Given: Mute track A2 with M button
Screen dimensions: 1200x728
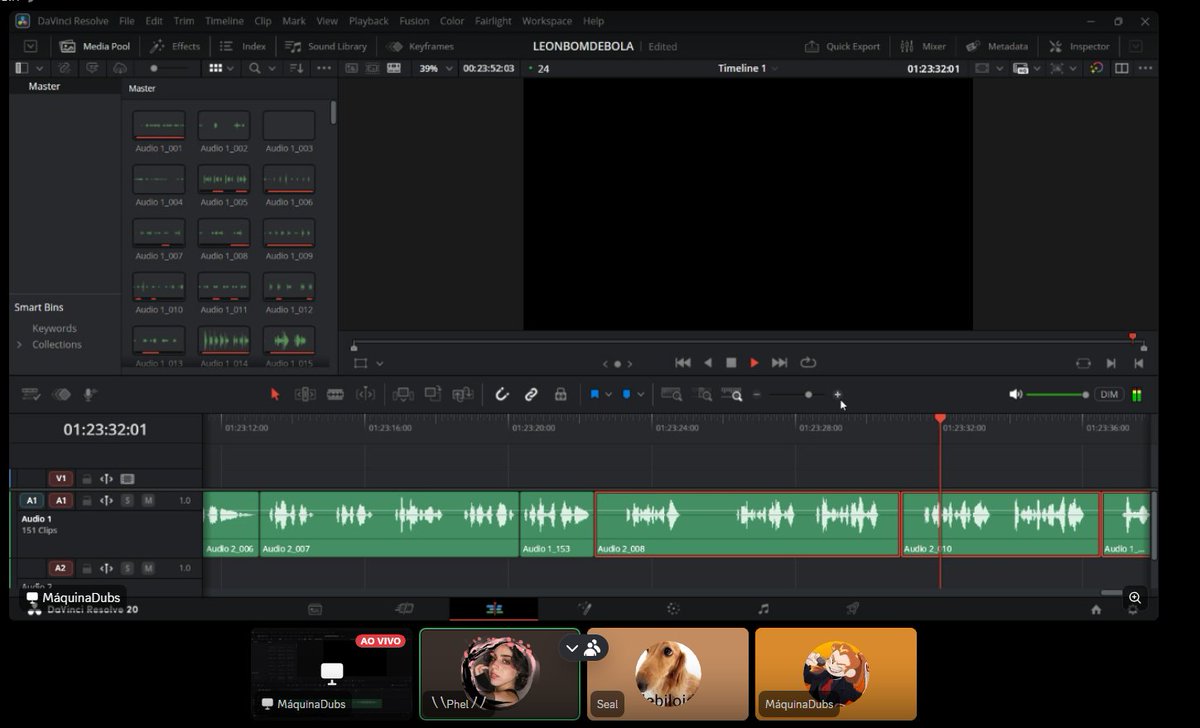Looking at the screenshot, I should pyautogui.click(x=148, y=568).
